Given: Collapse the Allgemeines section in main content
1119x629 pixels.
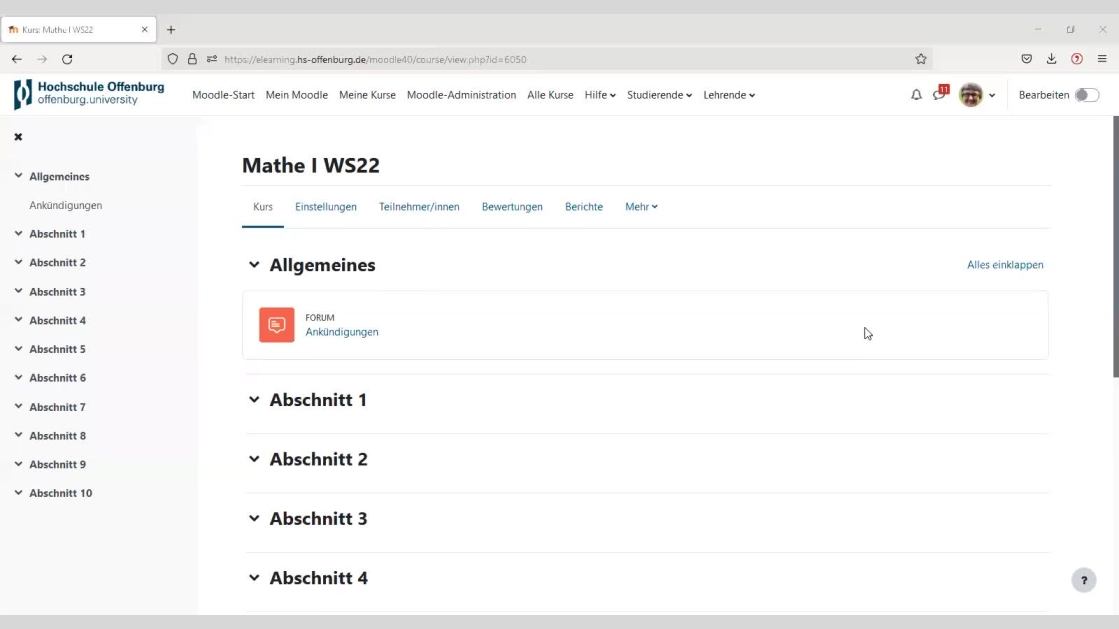Looking at the screenshot, I should (254, 265).
